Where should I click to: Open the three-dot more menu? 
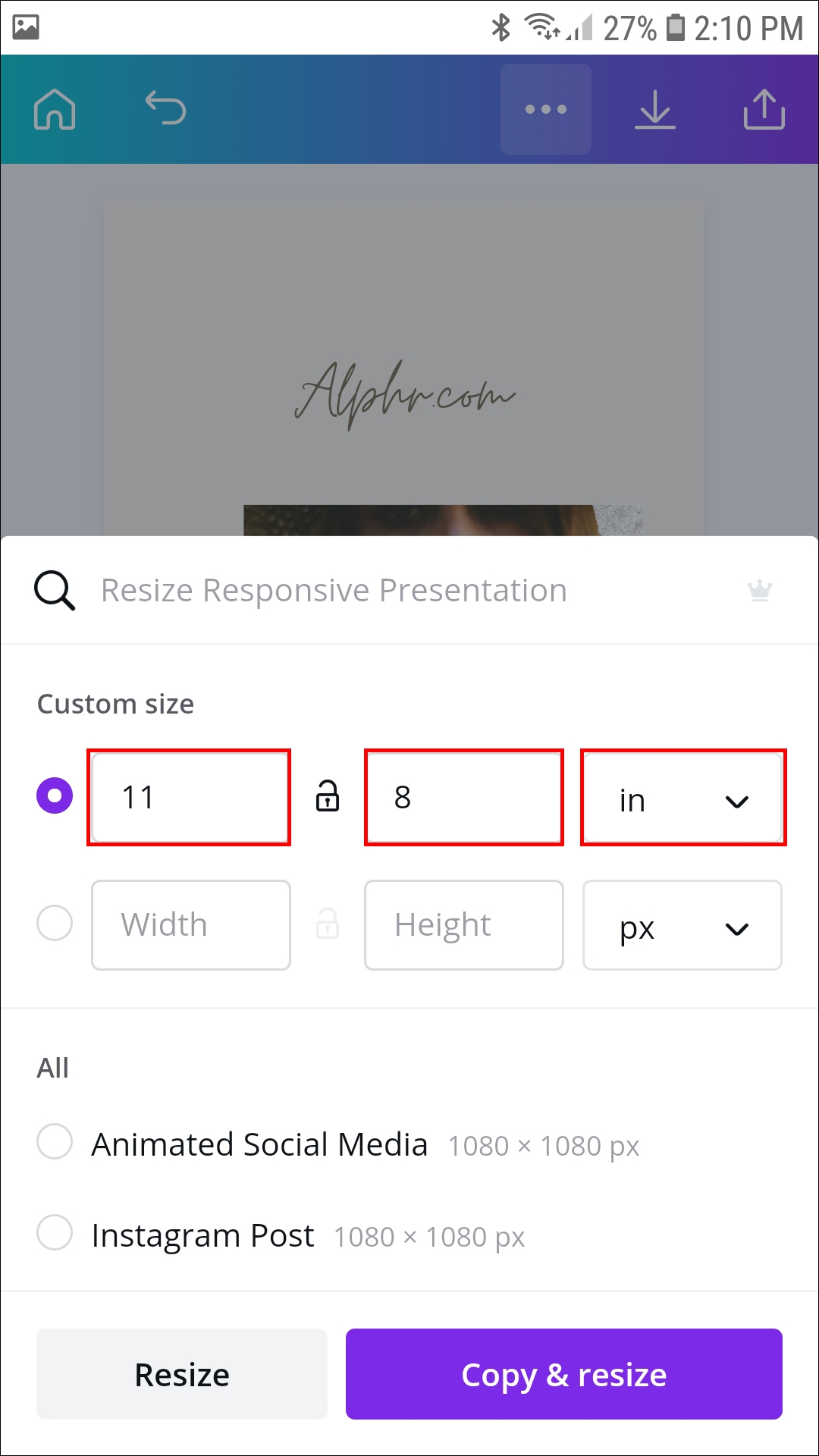coord(546,109)
